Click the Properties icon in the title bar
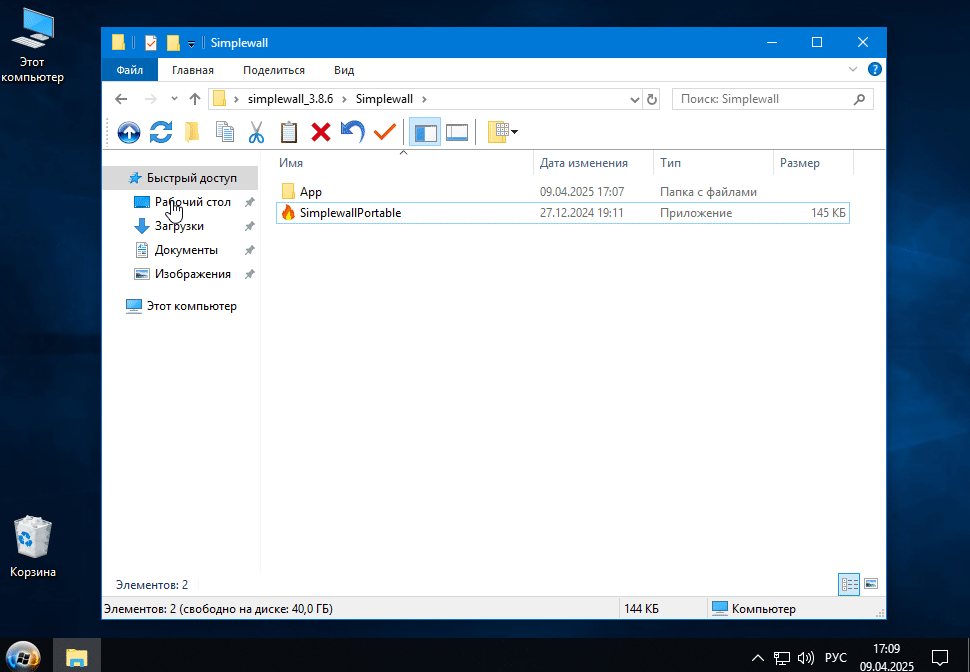Screen dimensions: 970x672 point(150,43)
